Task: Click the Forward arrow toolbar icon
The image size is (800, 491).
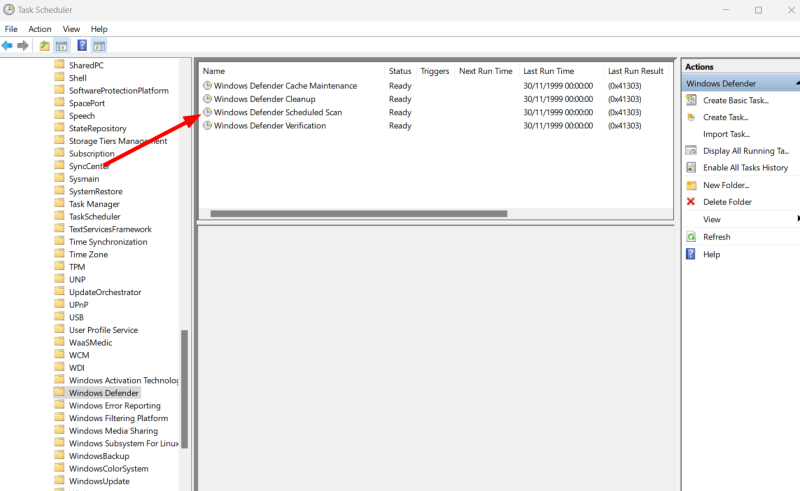Action: pos(22,46)
